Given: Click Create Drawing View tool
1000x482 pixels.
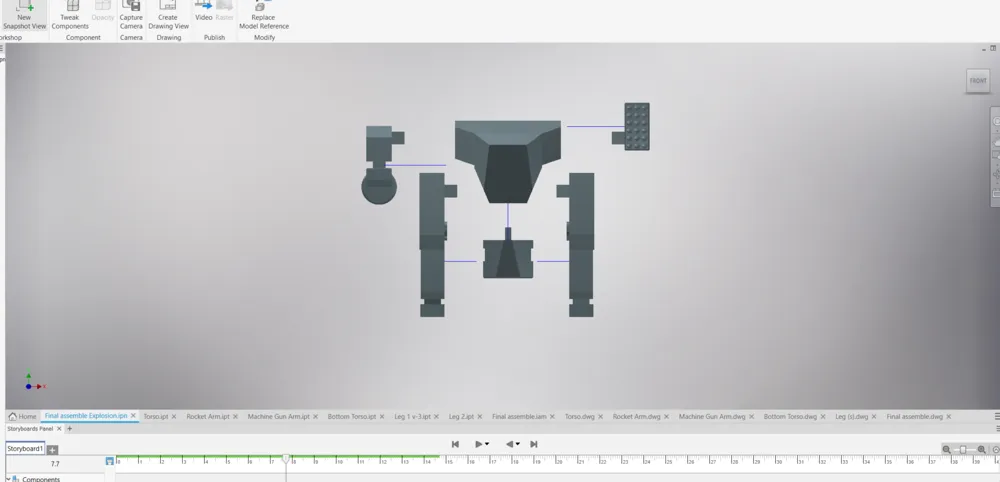Looking at the screenshot, I should [168, 16].
